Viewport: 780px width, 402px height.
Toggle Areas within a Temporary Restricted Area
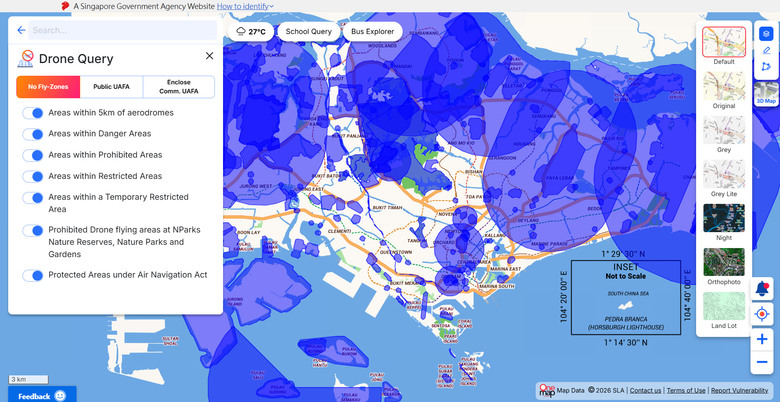click(33, 198)
